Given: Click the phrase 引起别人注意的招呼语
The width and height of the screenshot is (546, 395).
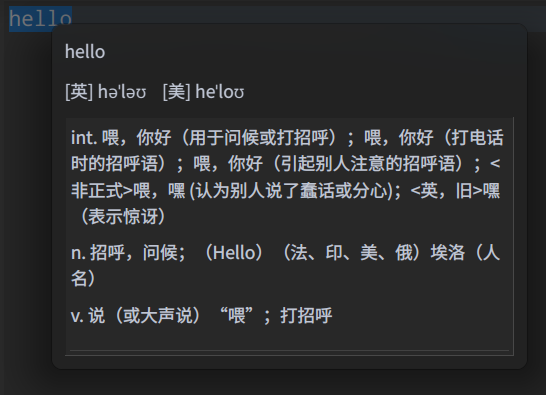Looking at the screenshot, I should 368,164.
